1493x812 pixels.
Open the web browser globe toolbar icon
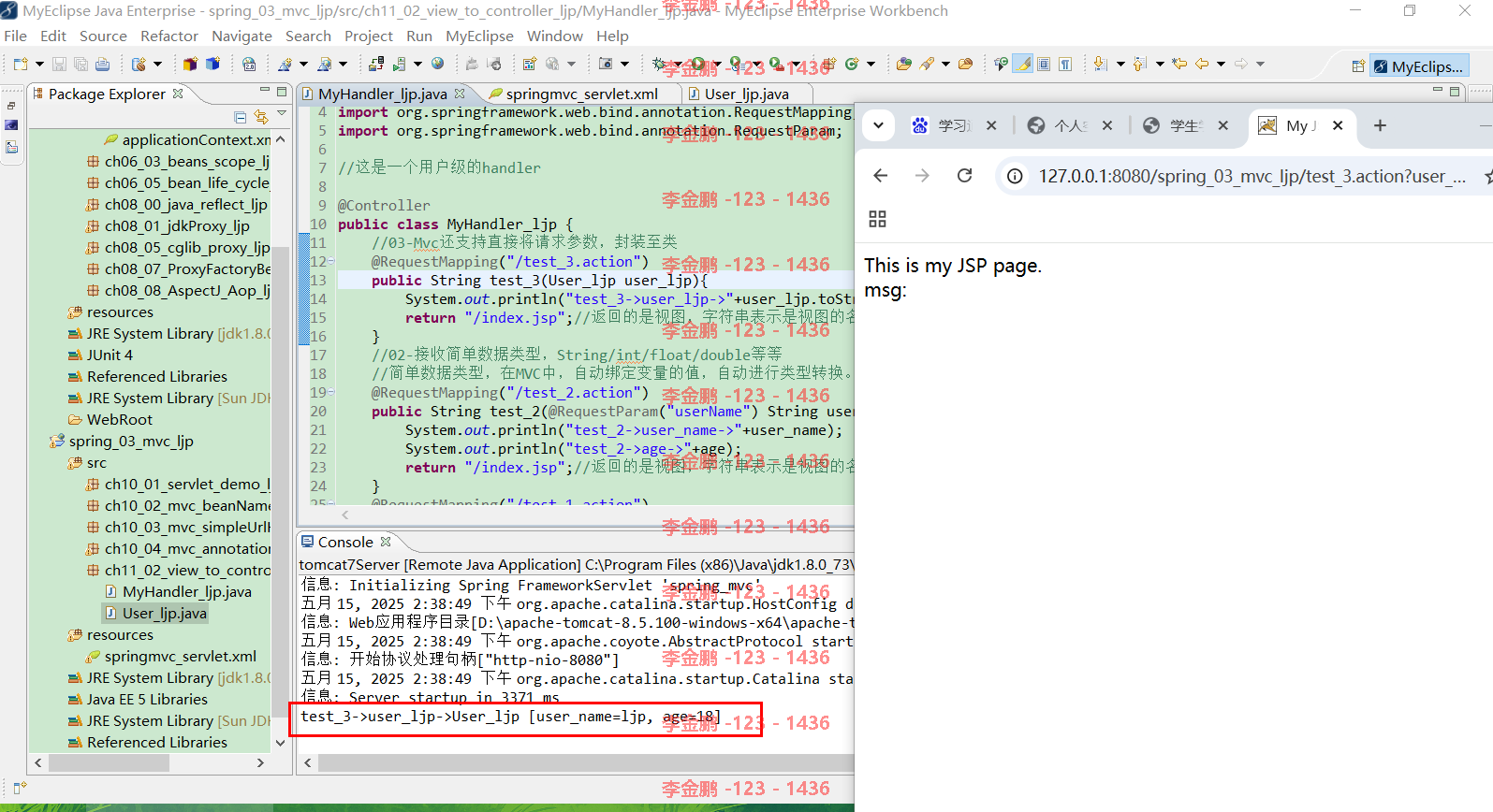pos(437,65)
